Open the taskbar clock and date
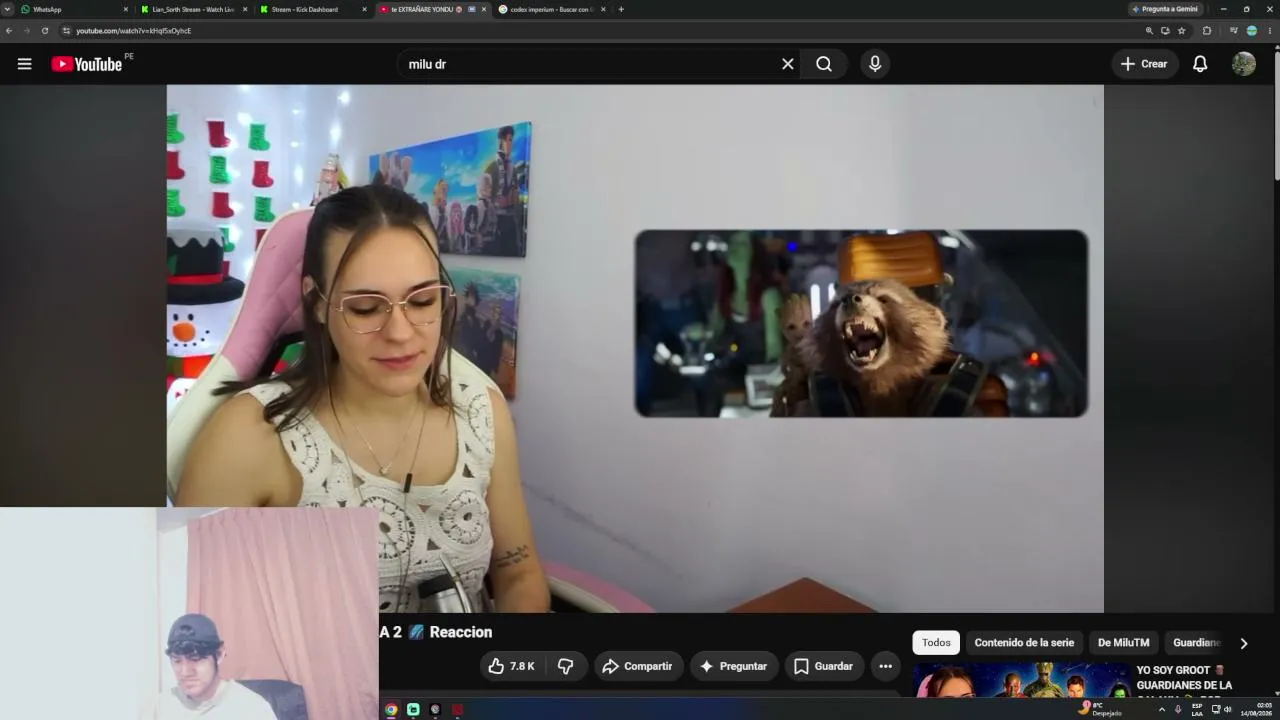This screenshot has width=1280, height=720. [1256, 709]
